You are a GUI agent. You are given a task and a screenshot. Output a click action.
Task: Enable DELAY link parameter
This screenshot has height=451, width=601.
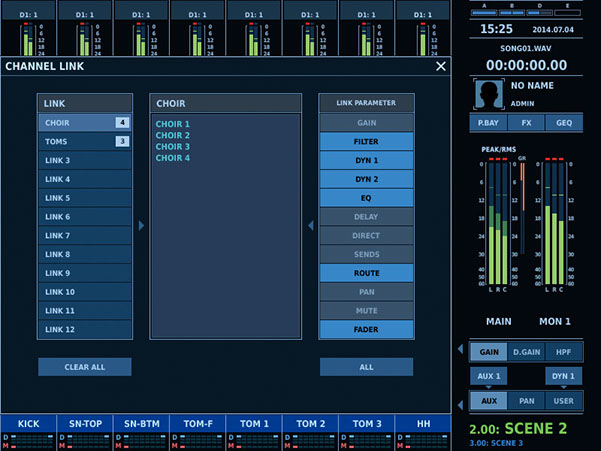[x=366, y=217]
